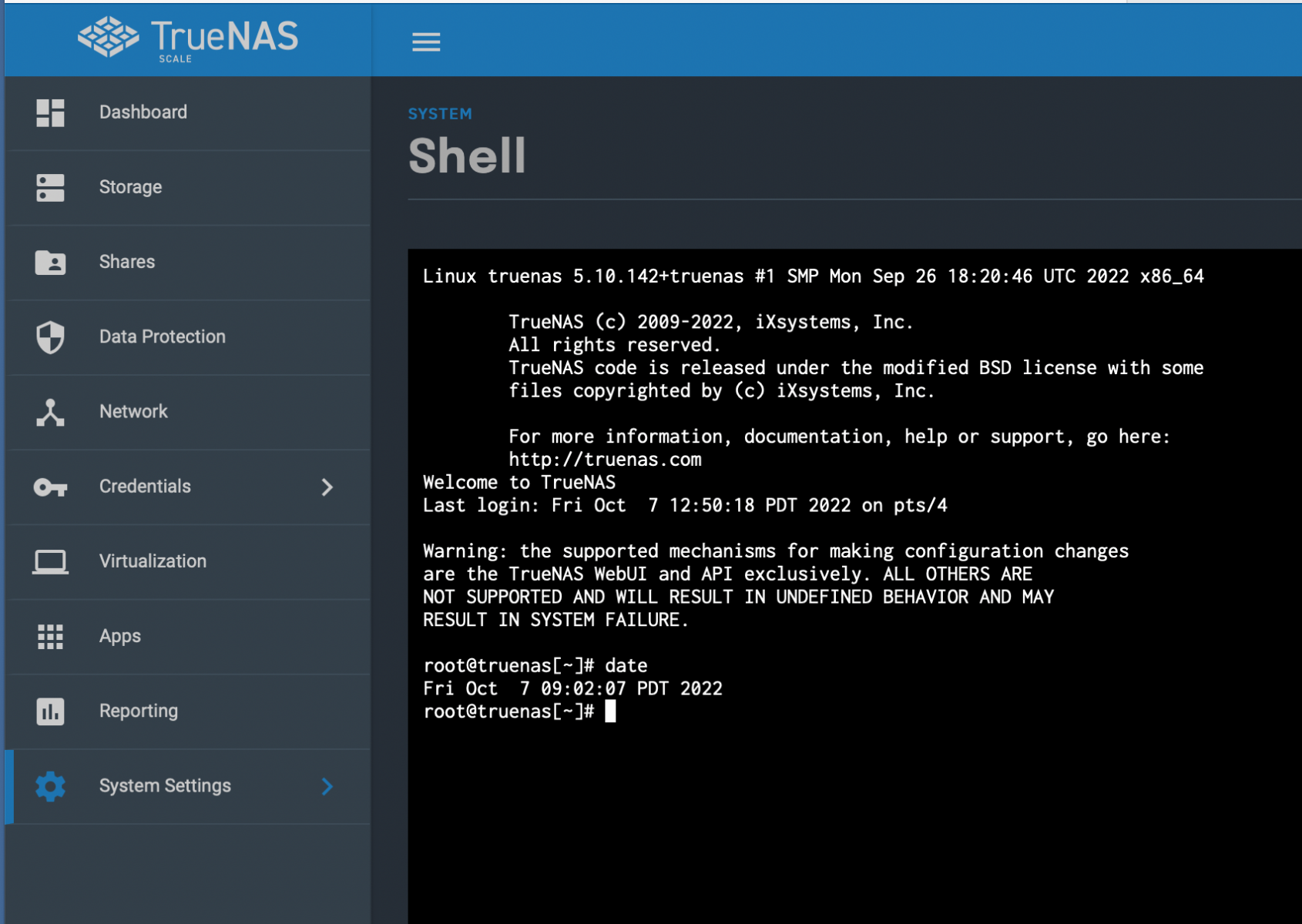This screenshot has height=924, width=1302.
Task: Select the Credentials menu label
Action: click(x=144, y=487)
